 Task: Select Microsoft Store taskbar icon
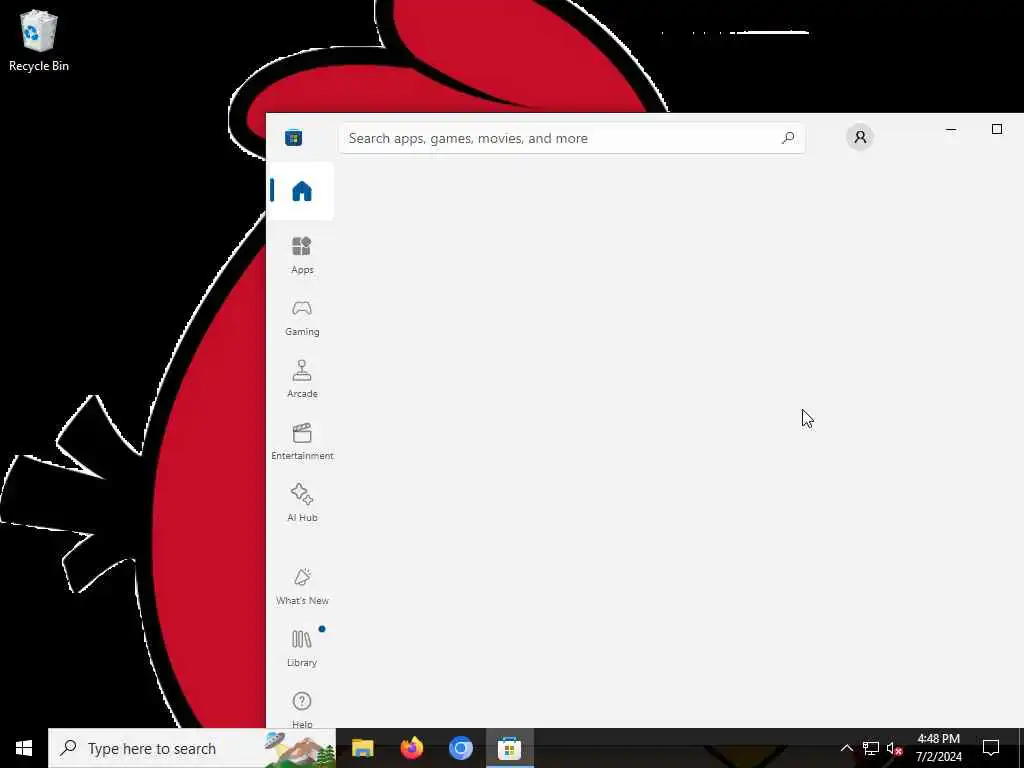click(509, 748)
